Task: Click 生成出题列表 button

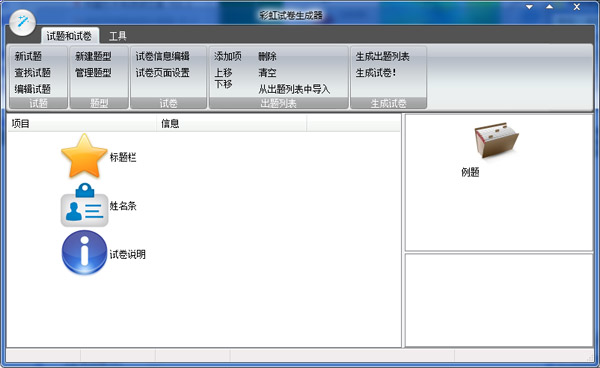Action: pos(382,56)
